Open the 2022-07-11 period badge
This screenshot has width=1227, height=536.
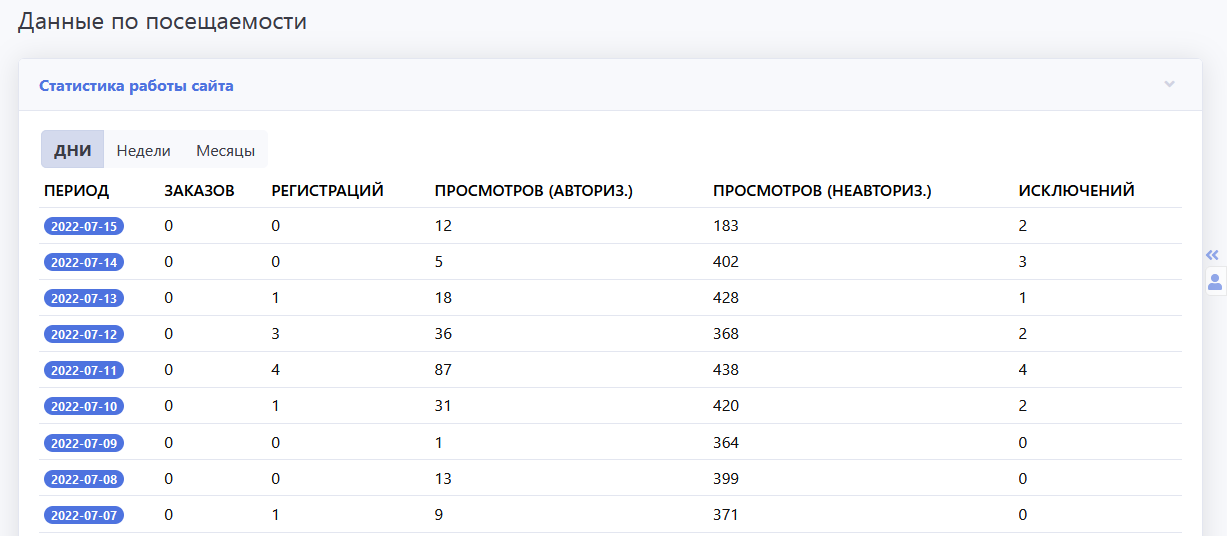point(84,370)
